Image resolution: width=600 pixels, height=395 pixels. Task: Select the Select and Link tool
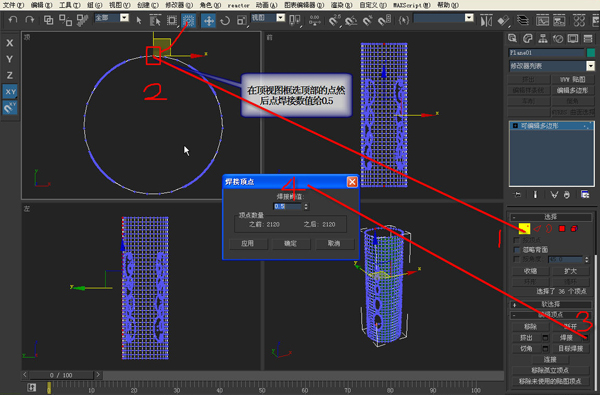49,20
